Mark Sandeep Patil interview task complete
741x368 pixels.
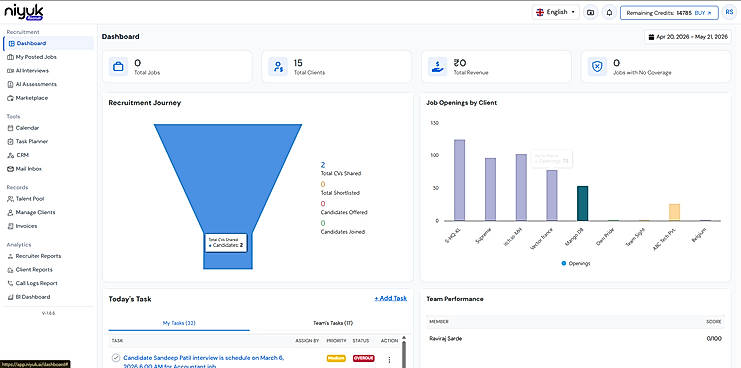coord(116,358)
